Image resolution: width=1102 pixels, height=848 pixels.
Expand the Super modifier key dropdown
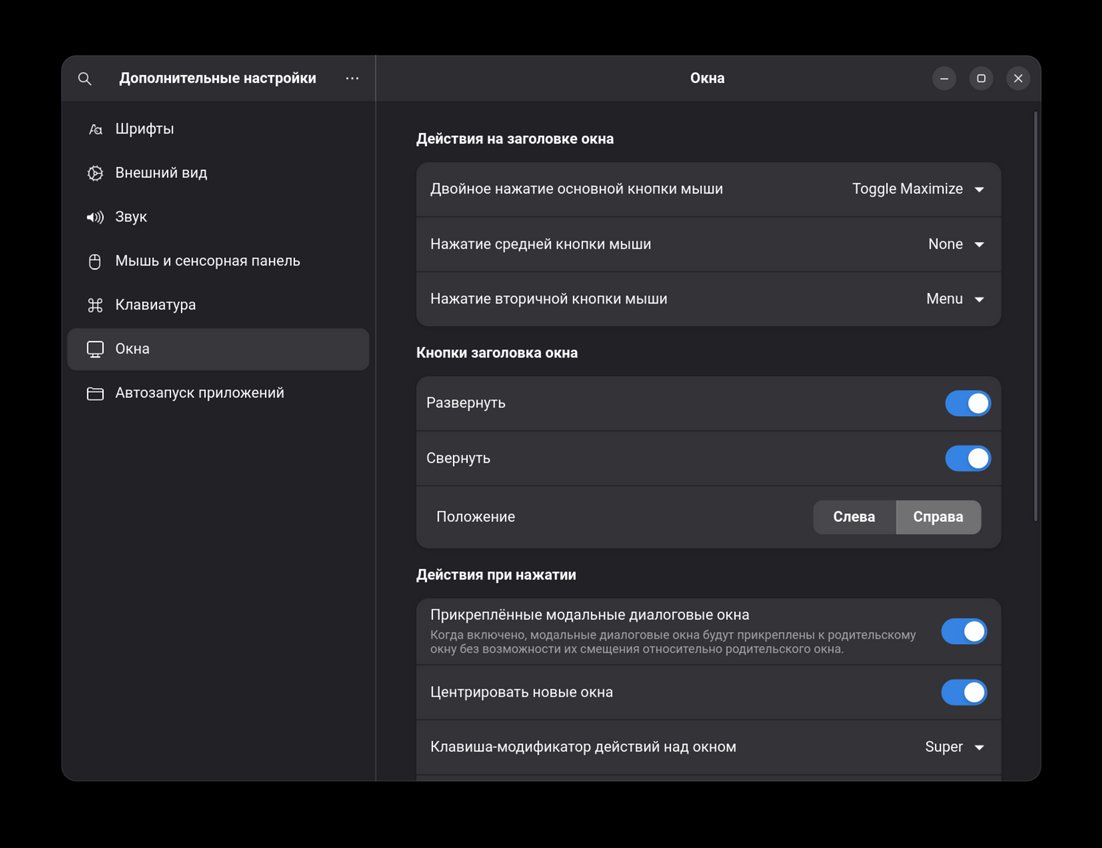(954, 747)
